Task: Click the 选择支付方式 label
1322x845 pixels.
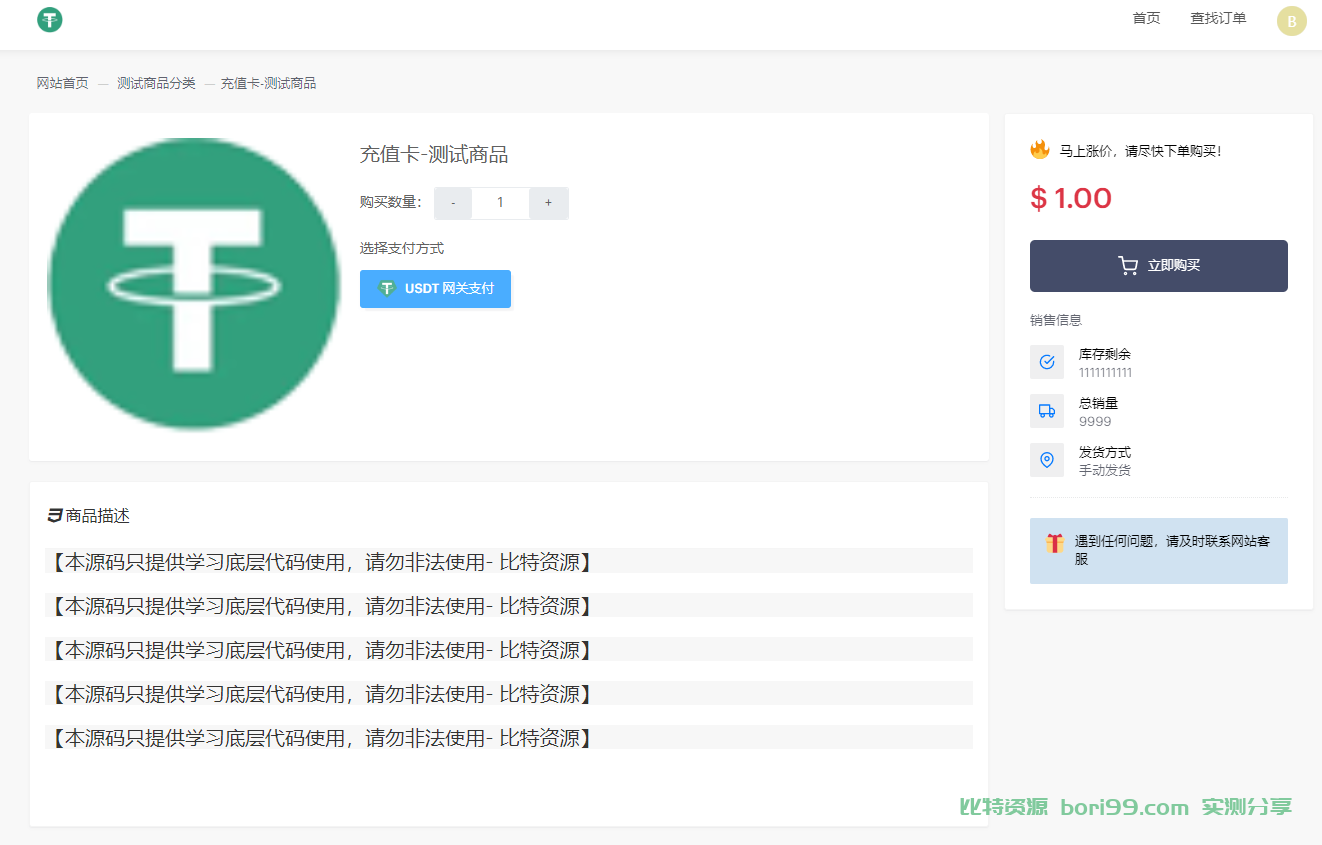Action: click(x=402, y=248)
